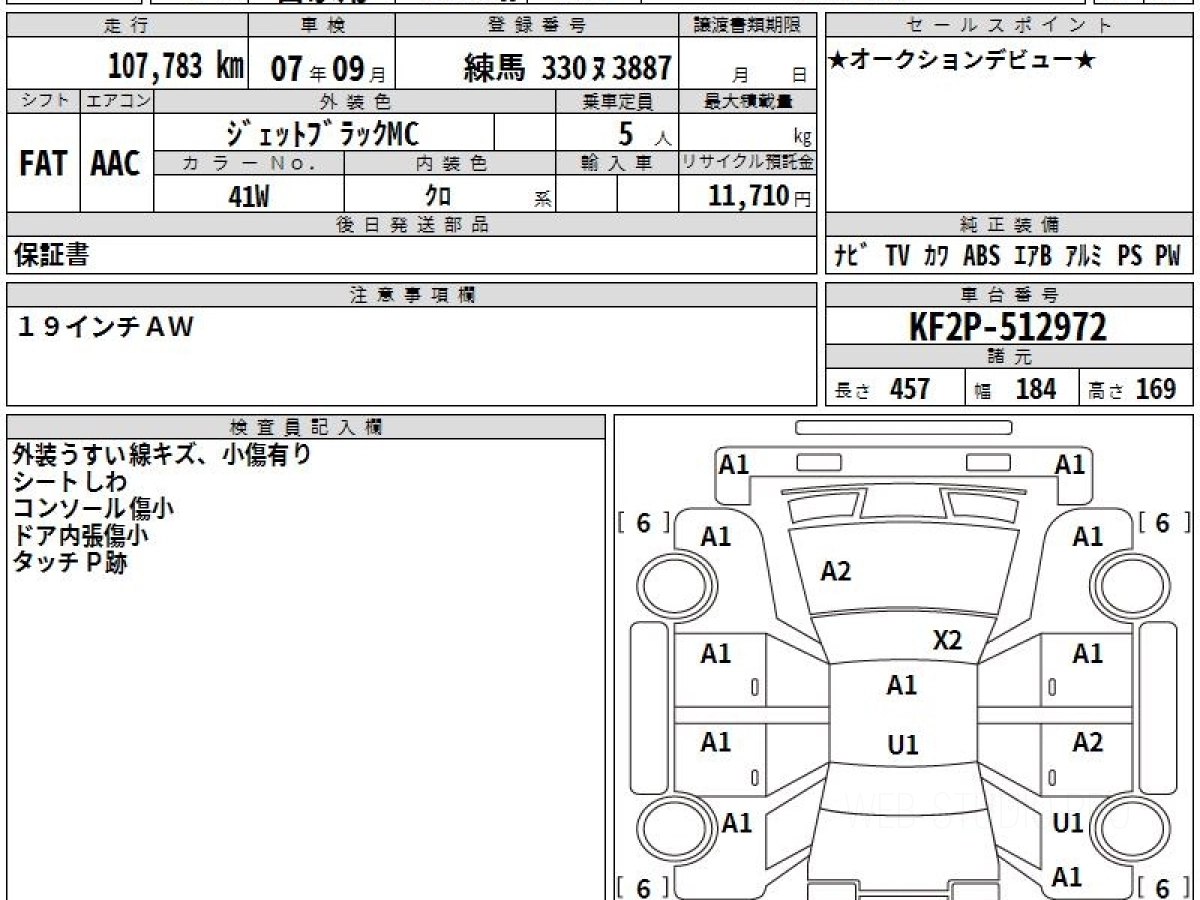This screenshot has height=900, width=1200.
Task: Select the inspector note シートしわ
Action: point(70,482)
